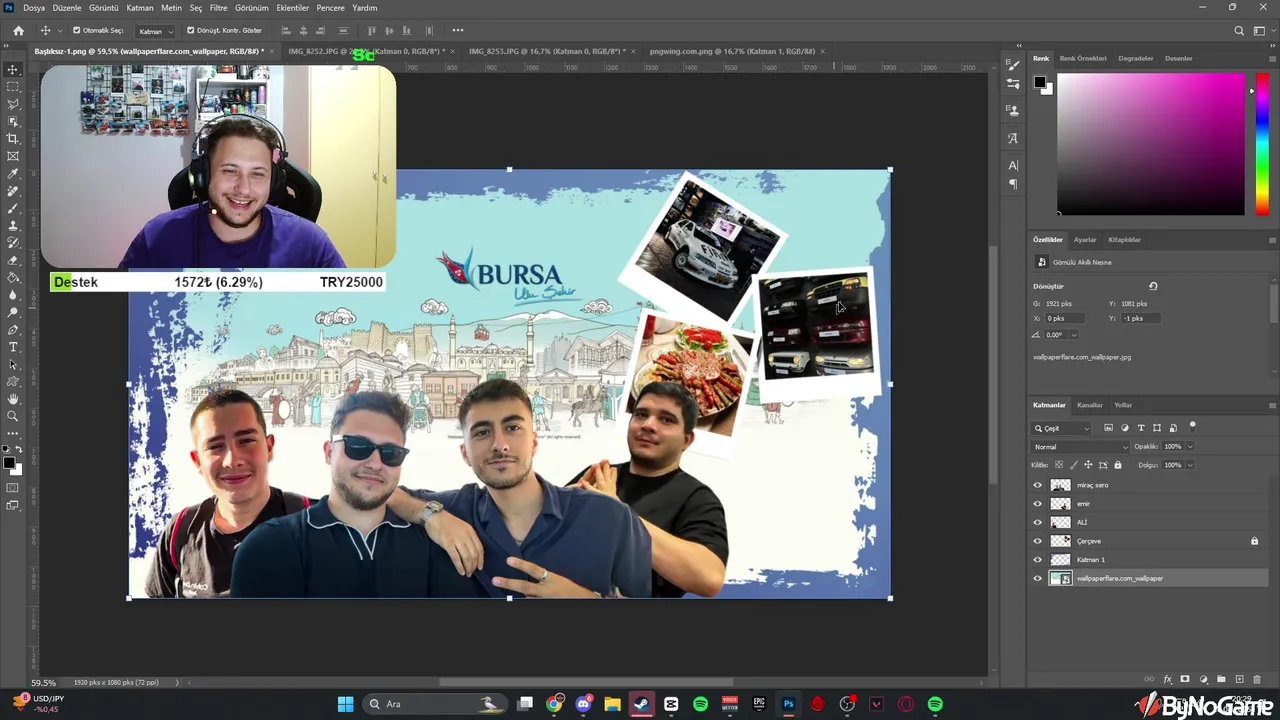Lock transparent pixels icon
1280x720 pixels.
(x=1059, y=465)
